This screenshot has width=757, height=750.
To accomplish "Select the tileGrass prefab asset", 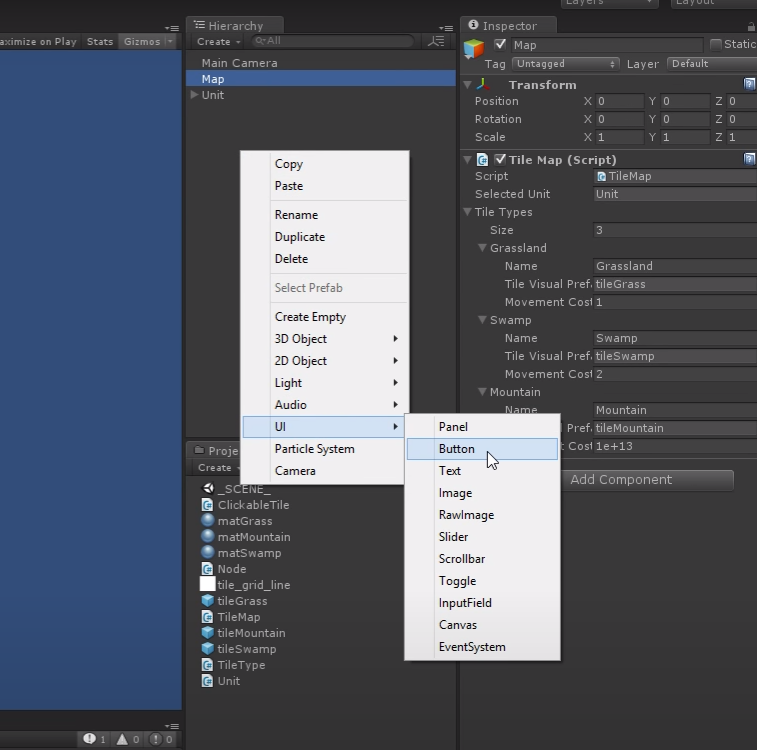I will tap(234, 601).
